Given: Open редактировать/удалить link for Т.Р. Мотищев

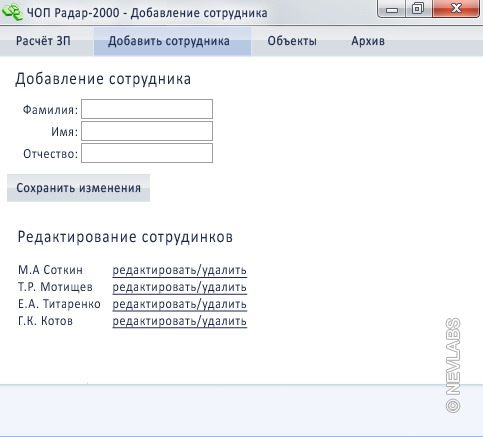Looking at the screenshot, I should (180, 287).
